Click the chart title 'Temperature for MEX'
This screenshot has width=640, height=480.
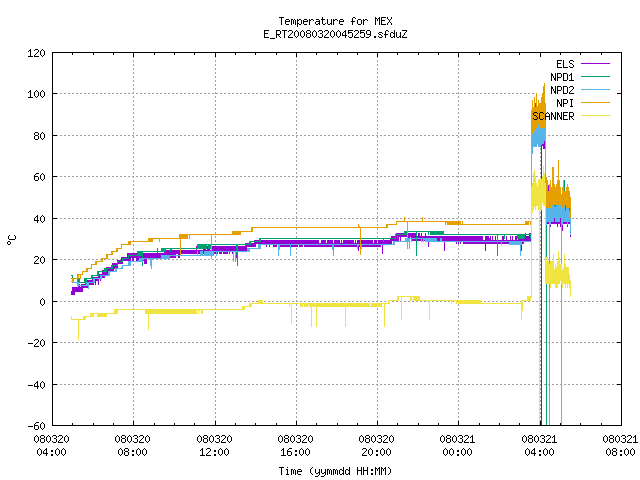336,21
